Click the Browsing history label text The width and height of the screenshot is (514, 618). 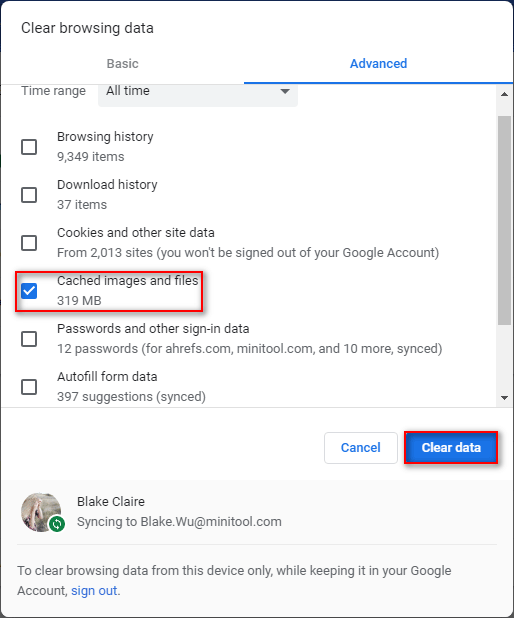click(105, 137)
